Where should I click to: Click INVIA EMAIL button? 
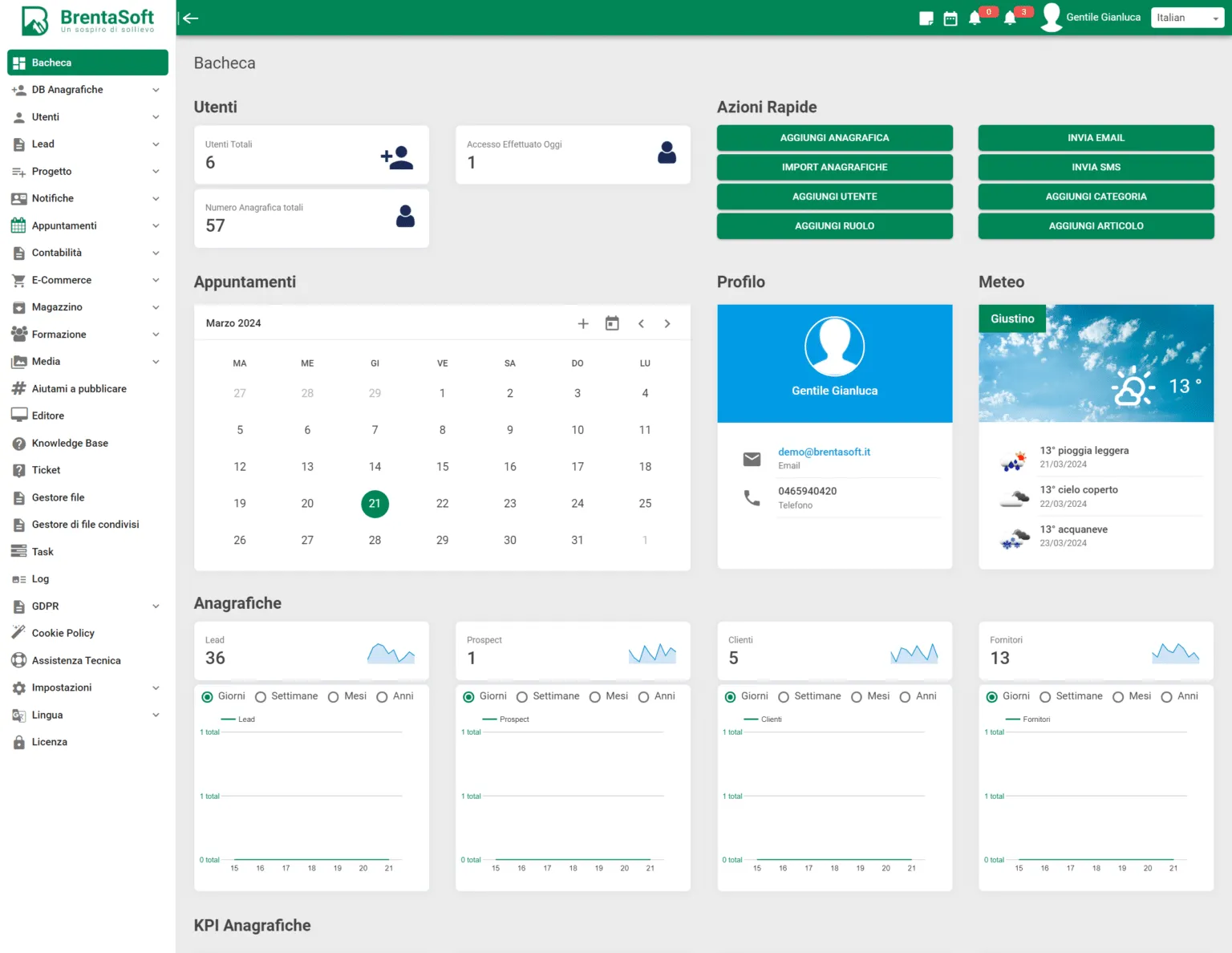pyautogui.click(x=1096, y=138)
